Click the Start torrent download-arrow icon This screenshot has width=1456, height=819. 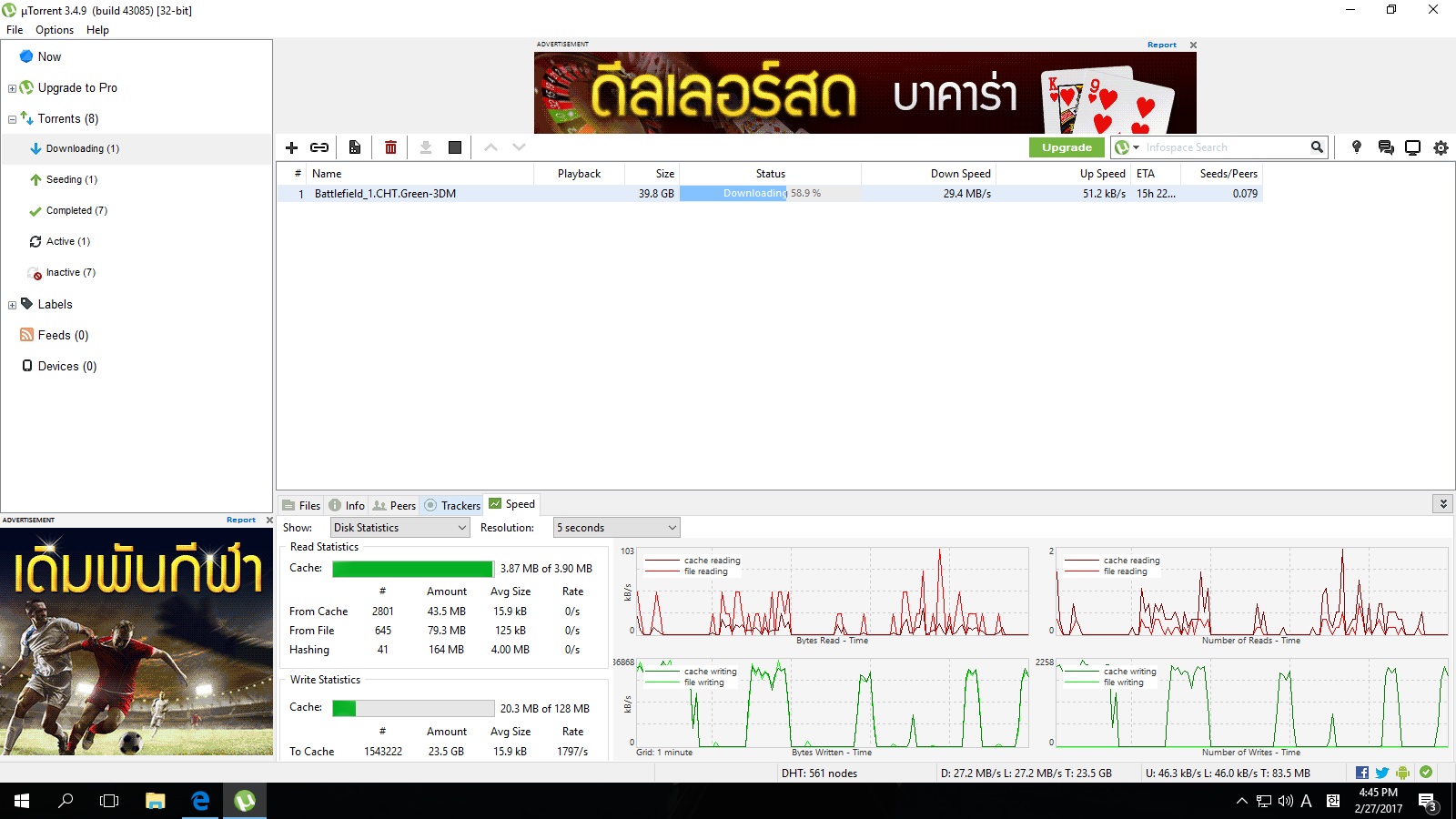[x=425, y=147]
